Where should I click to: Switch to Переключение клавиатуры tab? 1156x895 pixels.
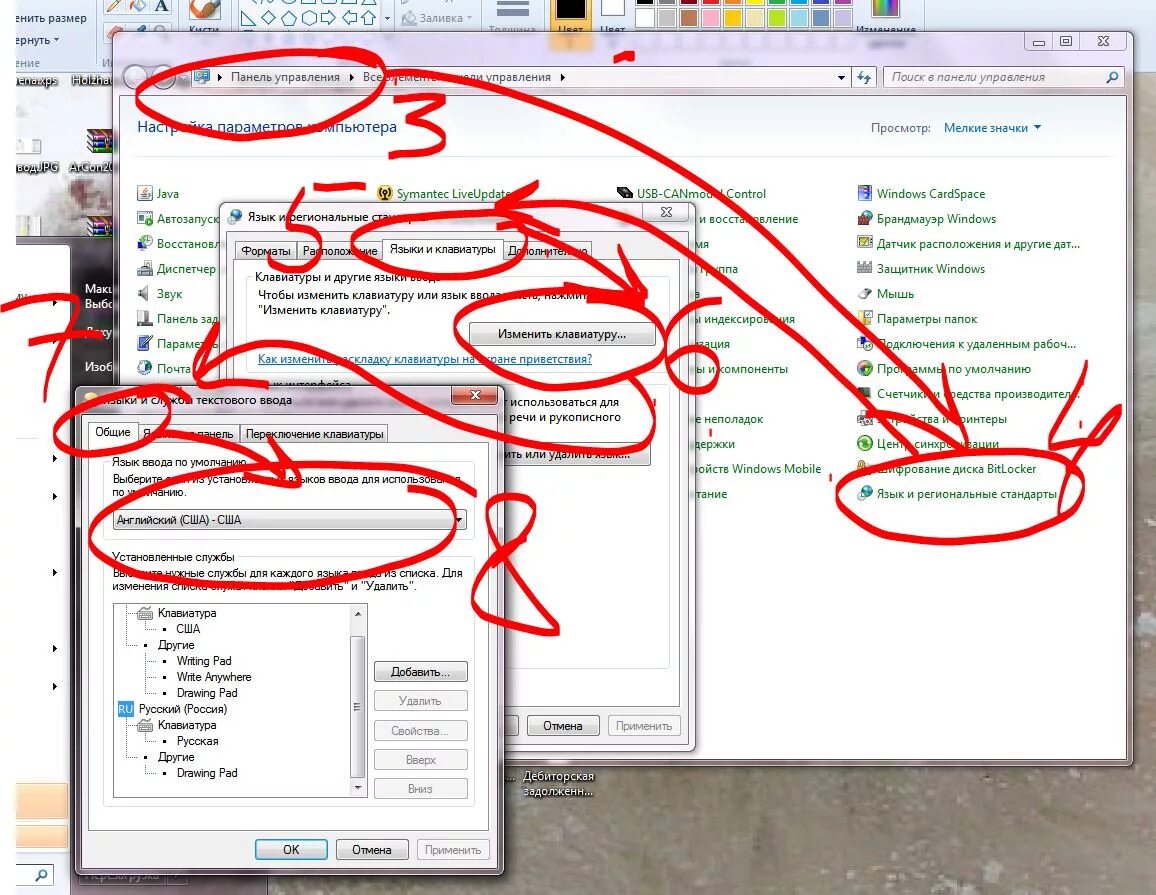point(315,434)
